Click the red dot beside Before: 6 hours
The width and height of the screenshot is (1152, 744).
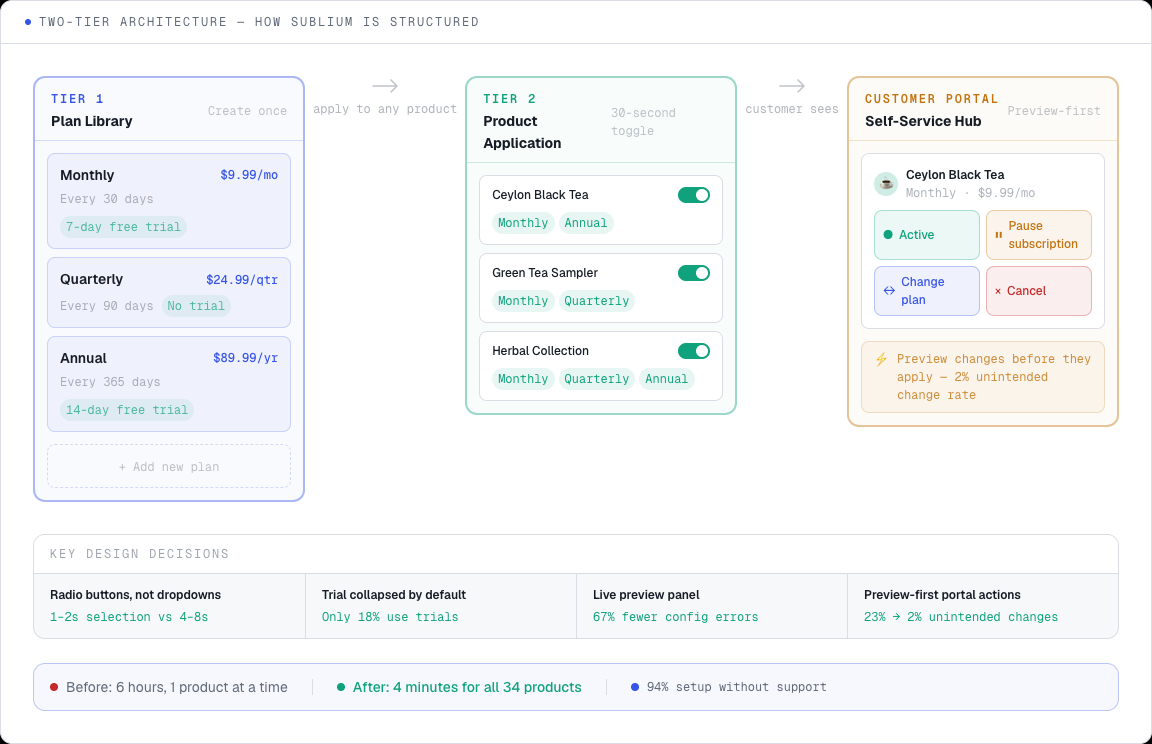coord(53,687)
